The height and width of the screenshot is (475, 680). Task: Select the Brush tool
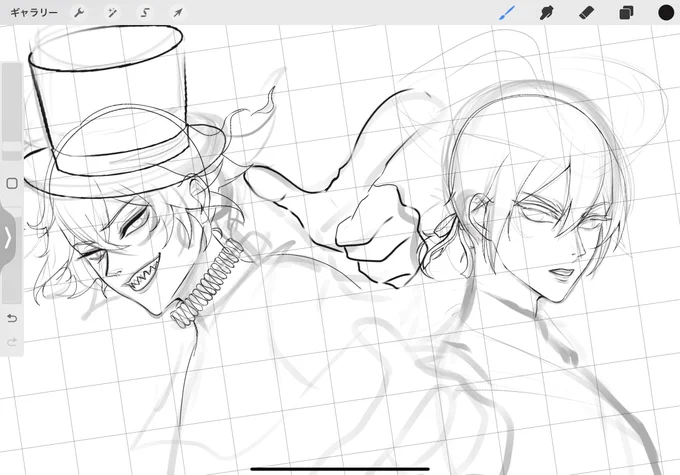coord(507,13)
